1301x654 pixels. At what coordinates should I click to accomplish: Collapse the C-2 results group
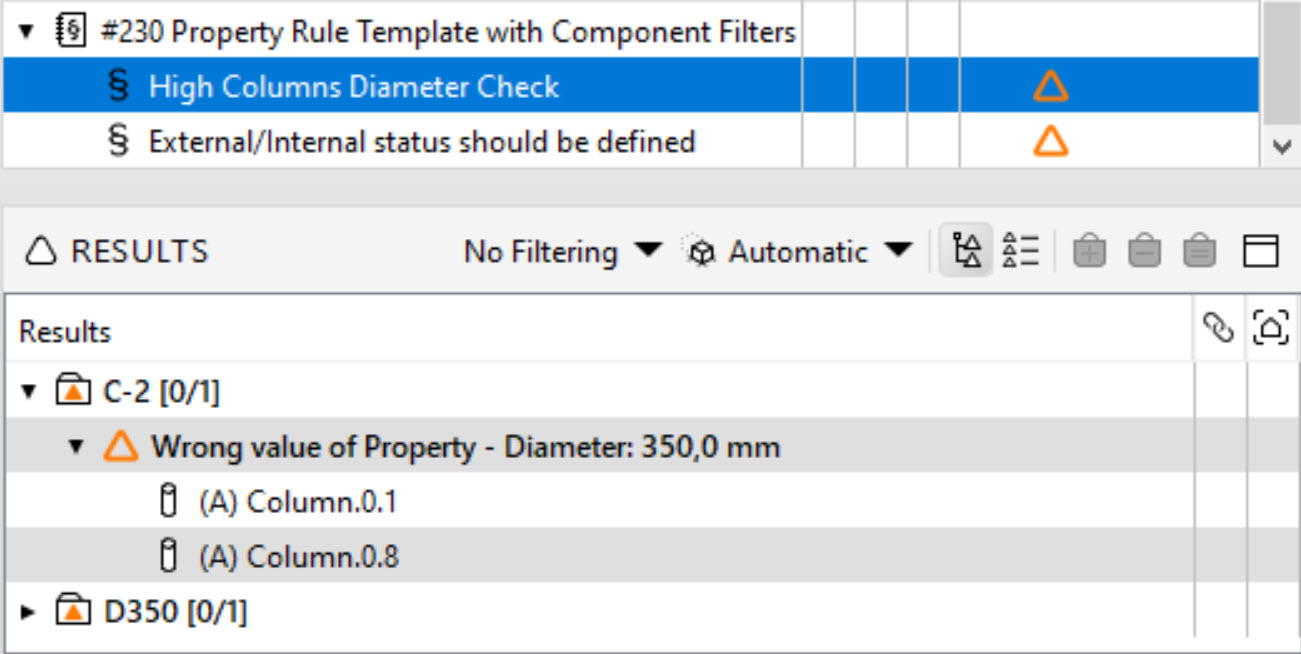point(27,392)
